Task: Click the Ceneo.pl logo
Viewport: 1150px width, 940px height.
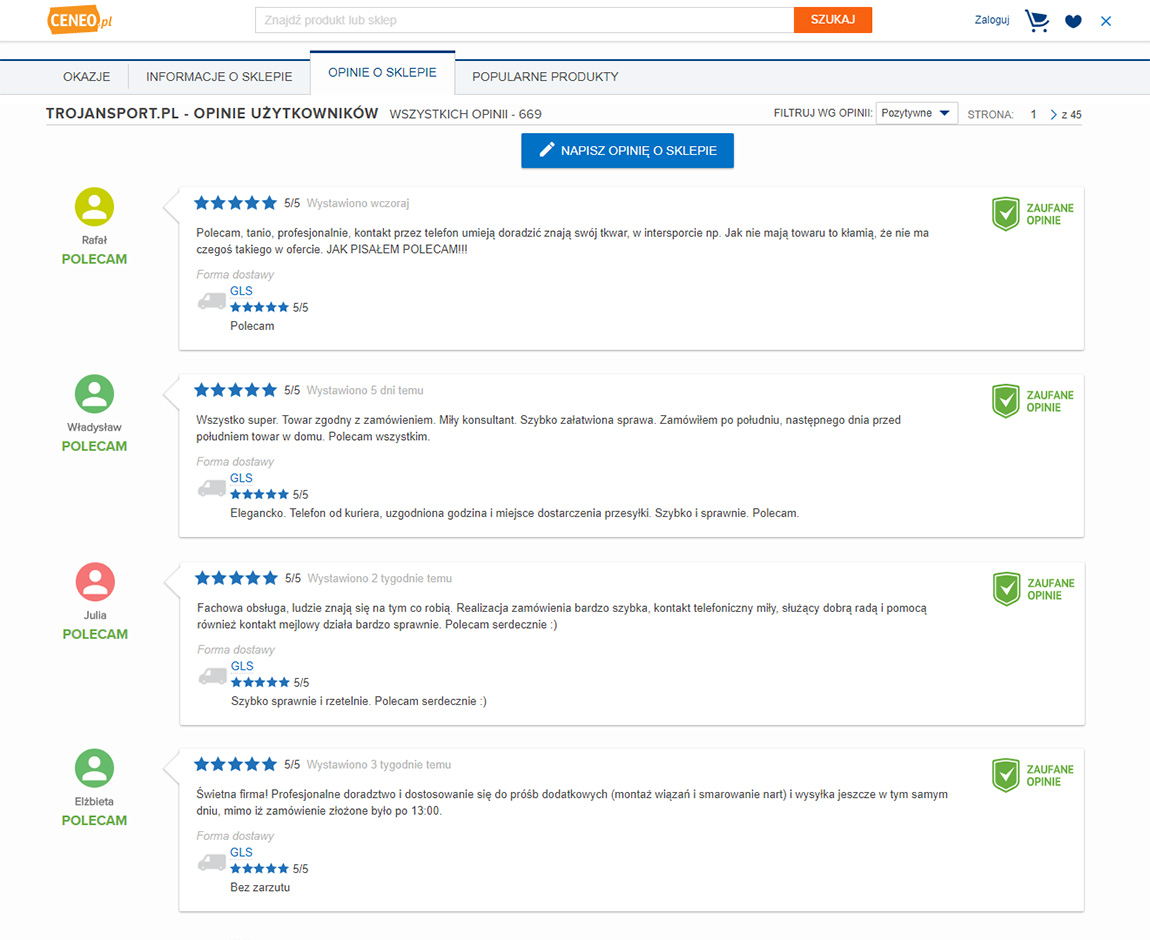Action: pos(80,20)
